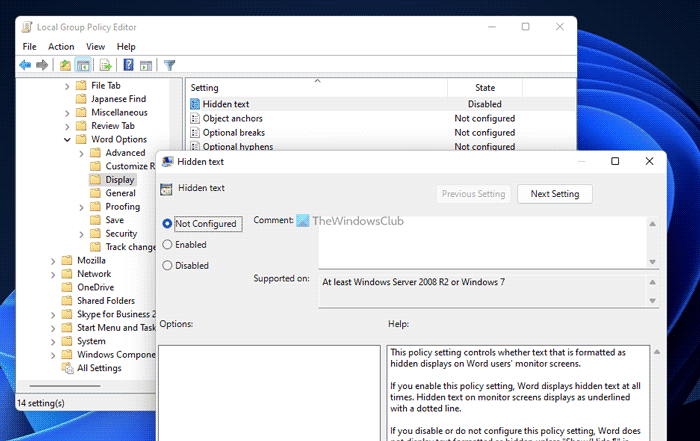Image resolution: width=700 pixels, height=441 pixels.
Task: Choose the Disabled radio option
Action: pyautogui.click(x=167, y=266)
